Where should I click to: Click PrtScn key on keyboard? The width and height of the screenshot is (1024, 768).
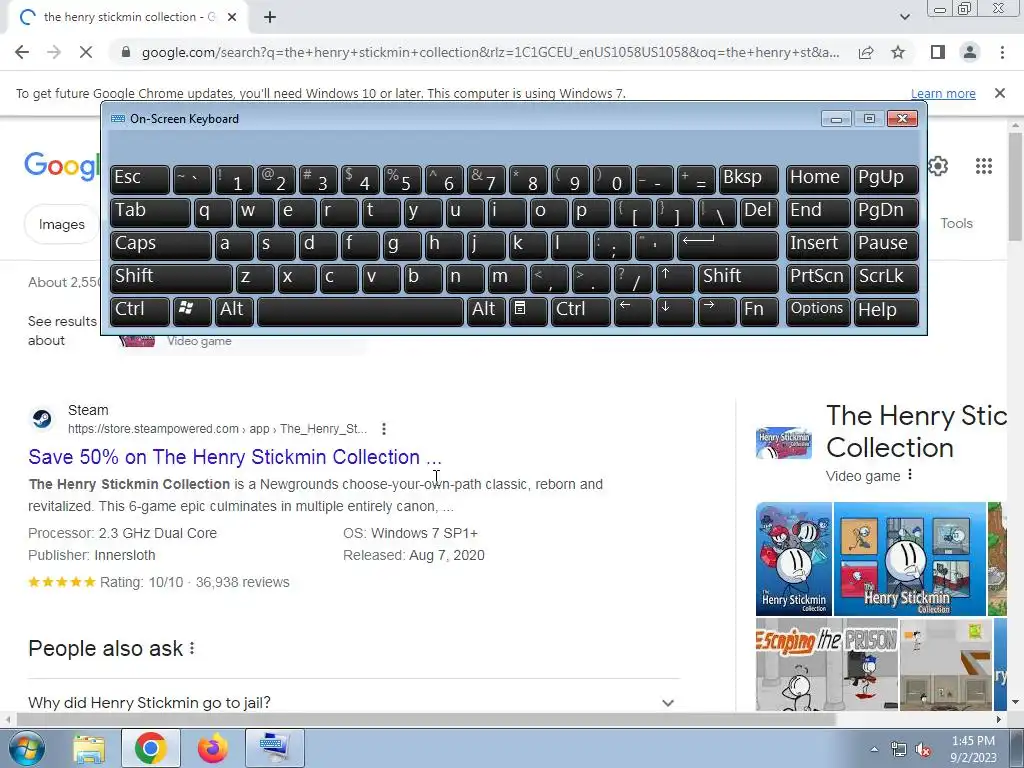[x=818, y=278]
